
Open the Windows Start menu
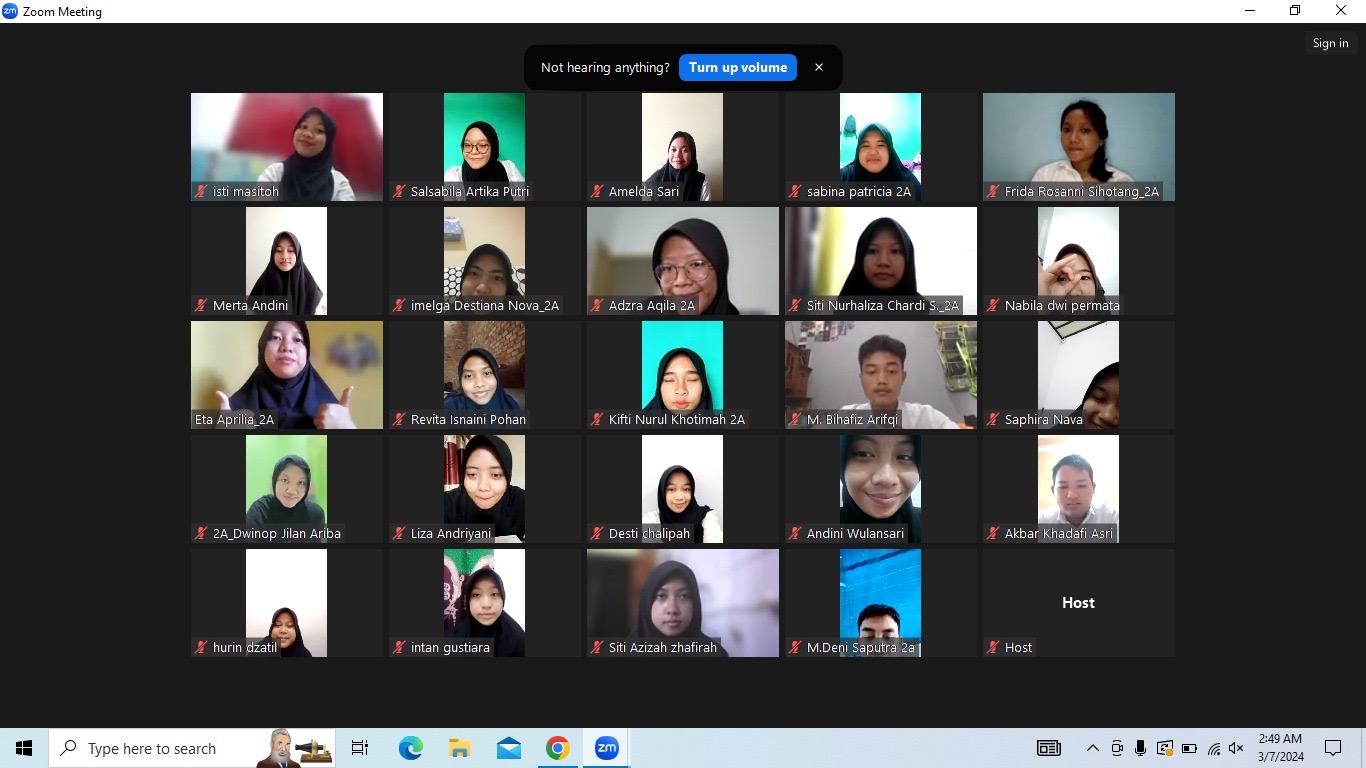24,748
